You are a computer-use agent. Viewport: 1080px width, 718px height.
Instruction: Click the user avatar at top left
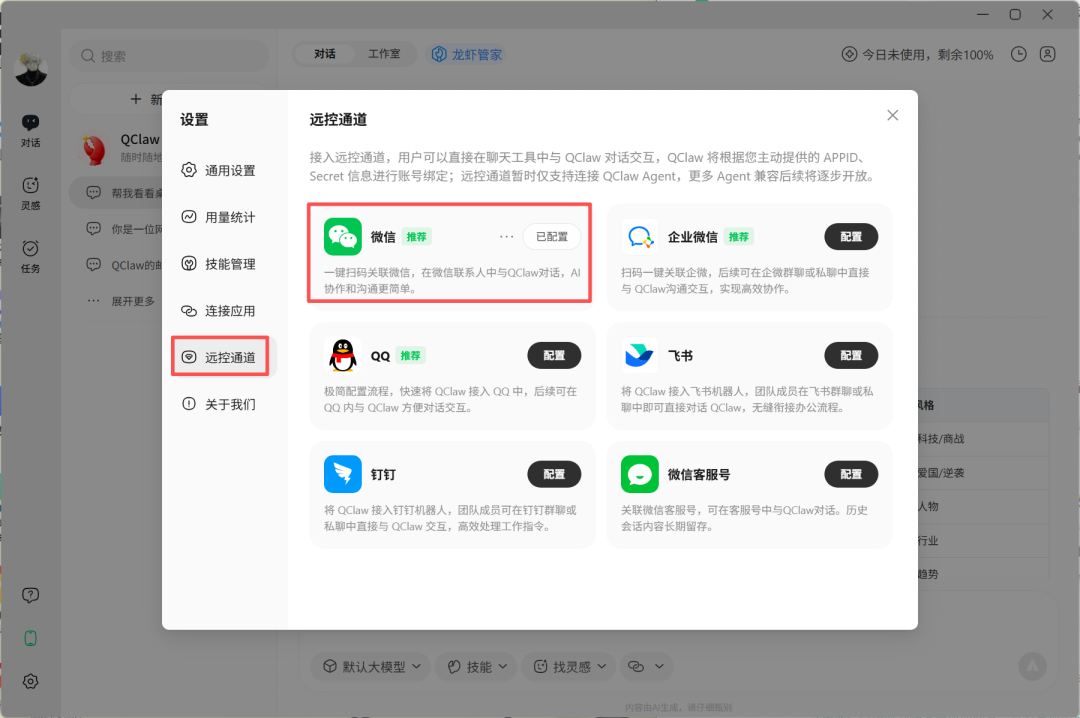pyautogui.click(x=30, y=69)
